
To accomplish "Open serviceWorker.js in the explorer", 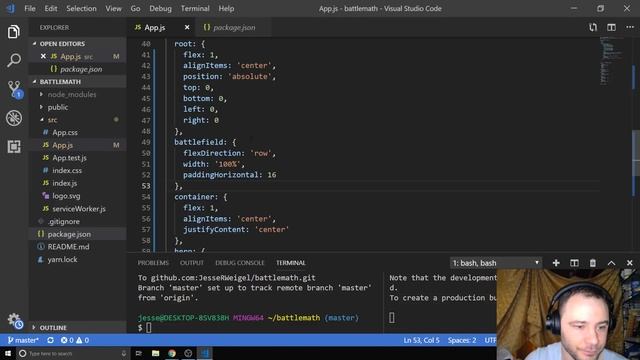I will click(x=78, y=209).
